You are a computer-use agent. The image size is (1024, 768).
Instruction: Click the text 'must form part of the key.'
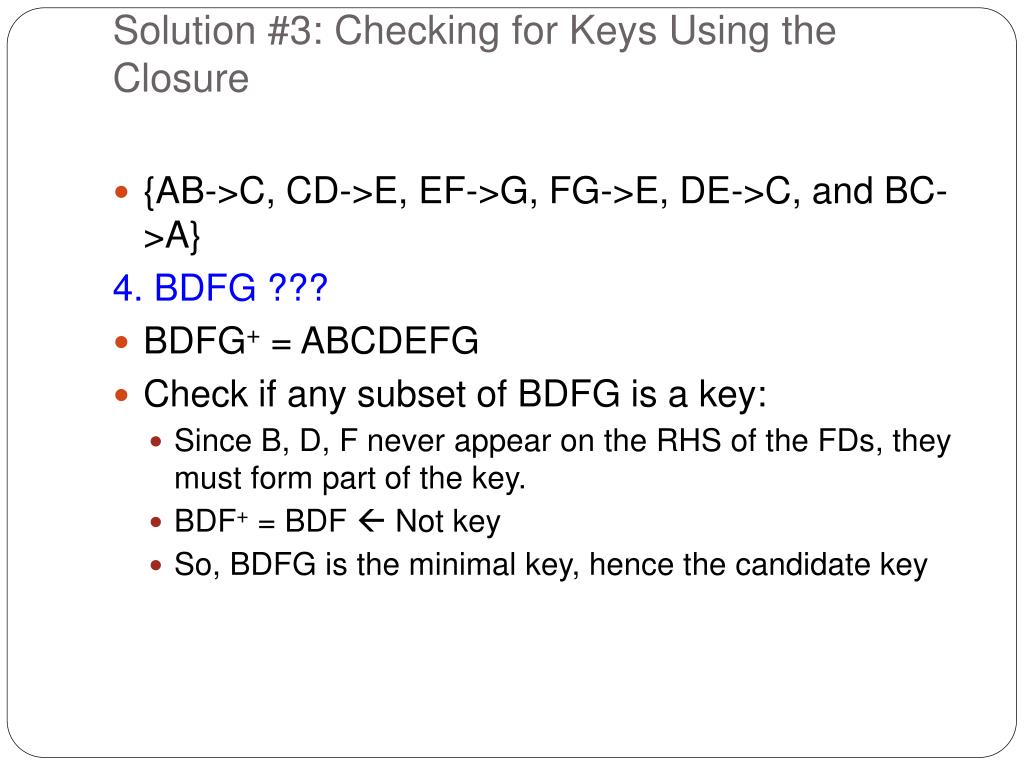click(x=350, y=478)
